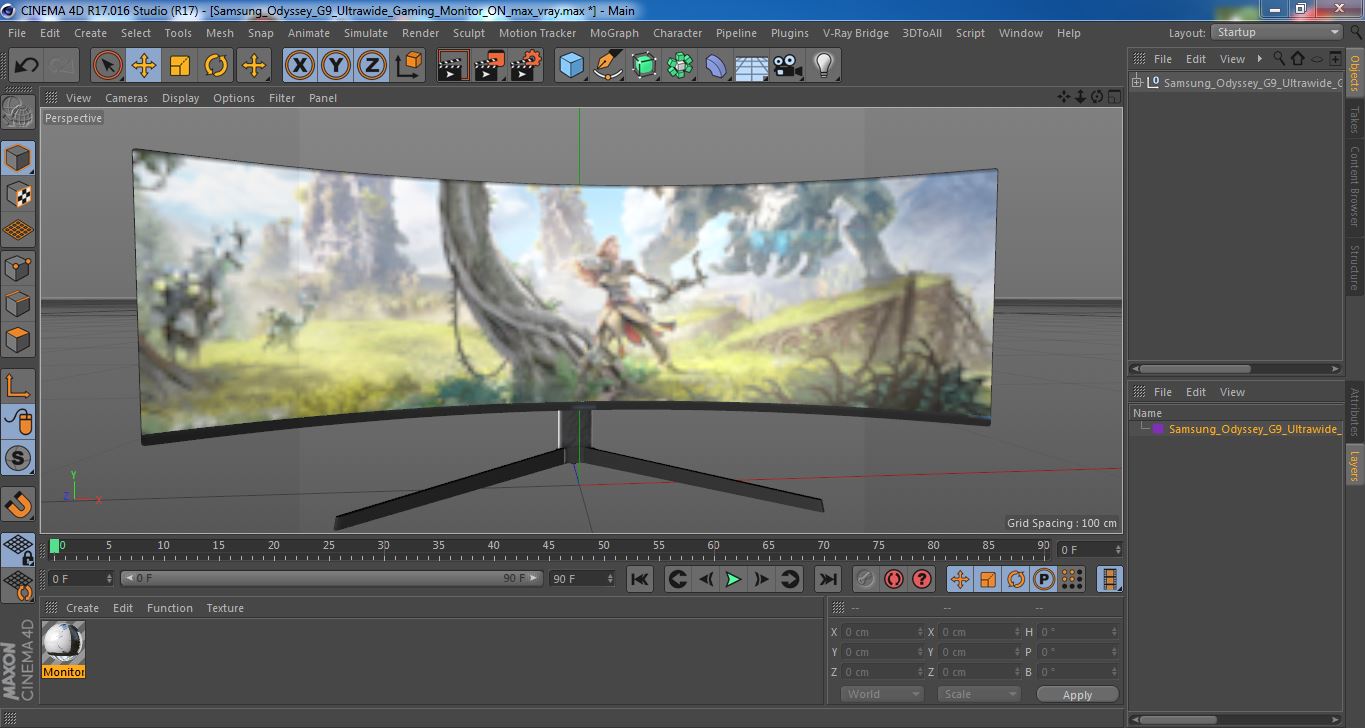Image resolution: width=1365 pixels, height=728 pixels.
Task: Open the Sculpt menu
Action: [x=469, y=33]
